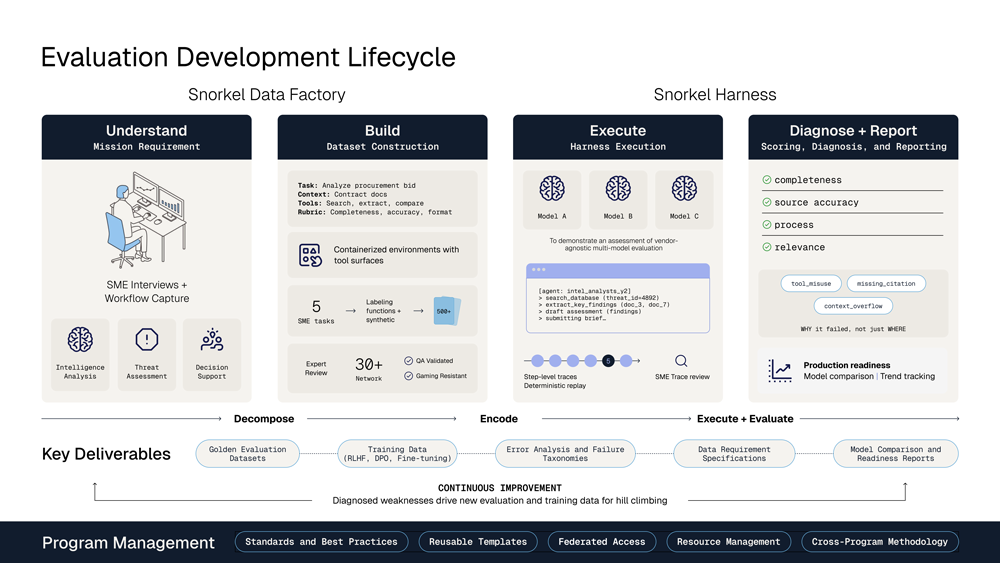This screenshot has height=563, width=1000.
Task: Click the Resource Management pill
Action: tap(728, 542)
